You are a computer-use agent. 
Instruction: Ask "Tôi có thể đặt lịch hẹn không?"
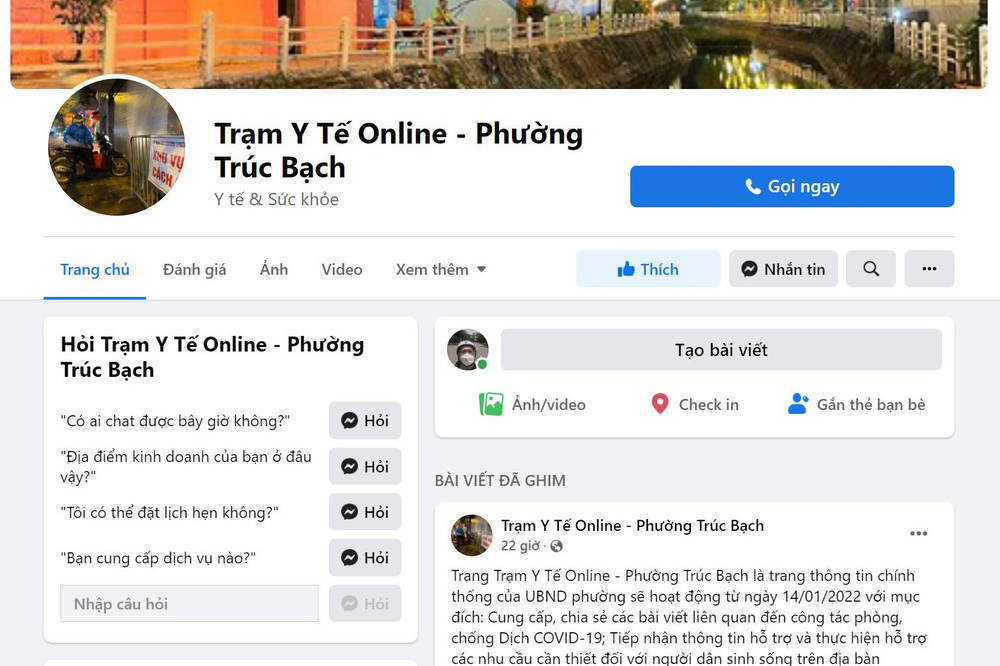point(365,512)
